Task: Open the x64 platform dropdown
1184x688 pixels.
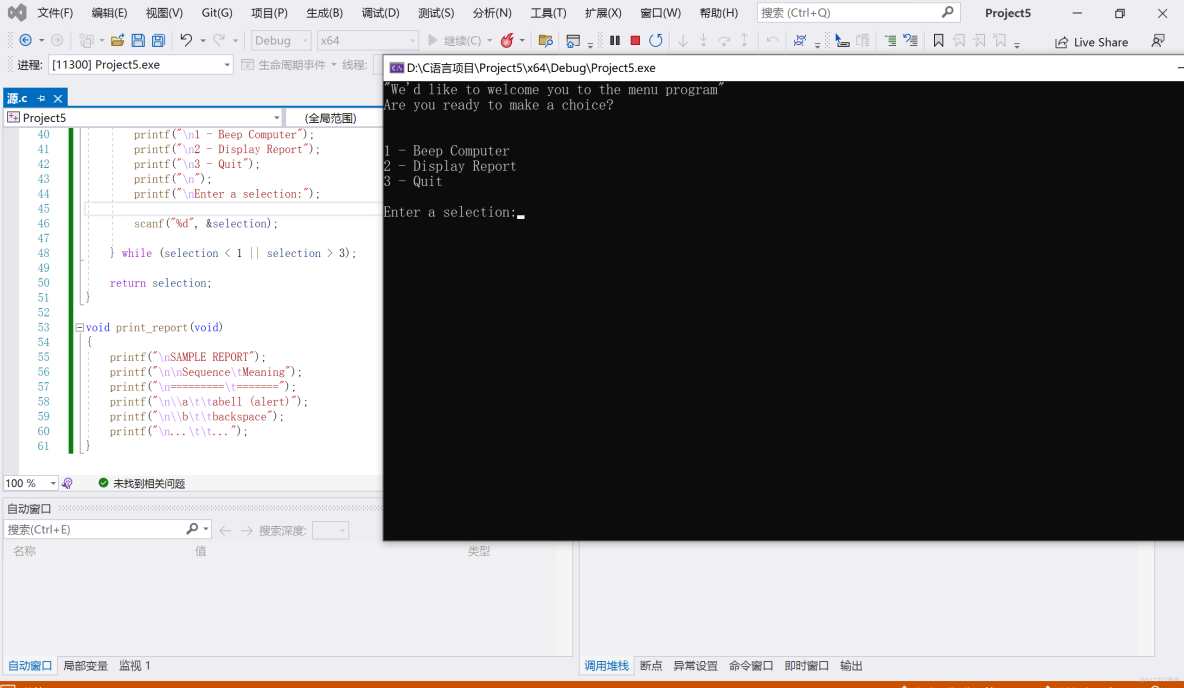Action: 367,40
